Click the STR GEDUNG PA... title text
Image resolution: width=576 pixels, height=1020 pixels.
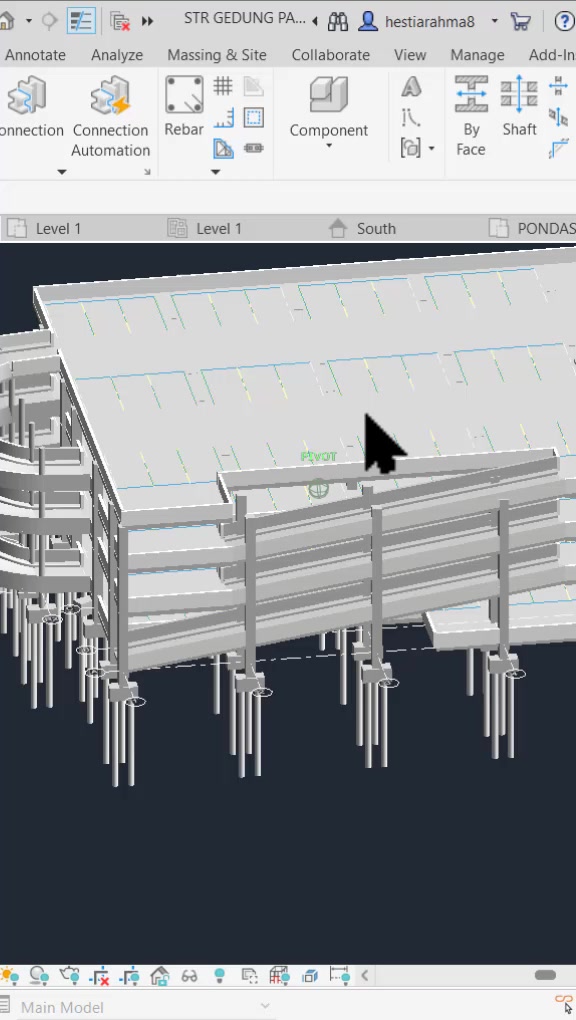coord(245,18)
